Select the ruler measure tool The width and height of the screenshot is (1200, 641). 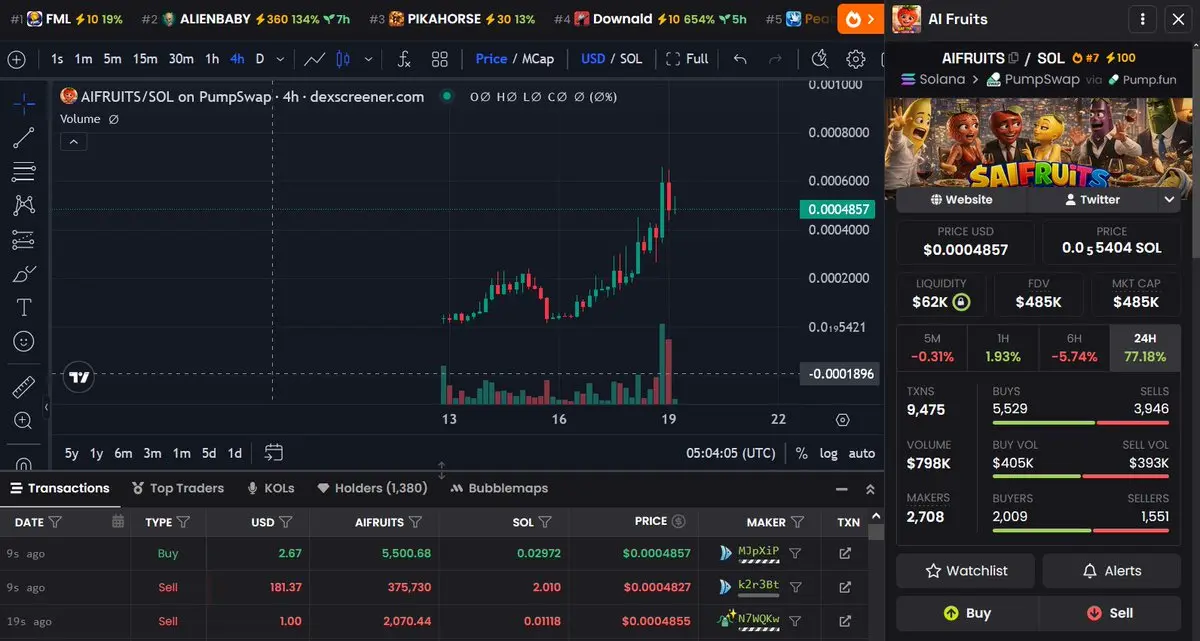tap(24, 386)
